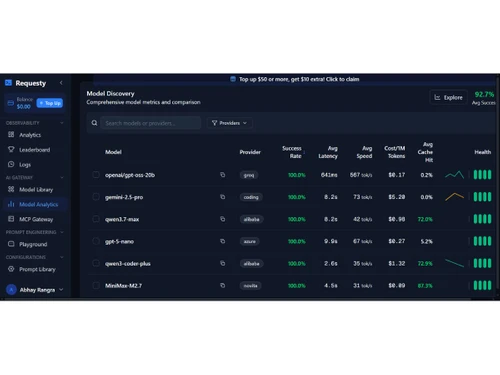Click the balance wallet icon

coord(11,103)
